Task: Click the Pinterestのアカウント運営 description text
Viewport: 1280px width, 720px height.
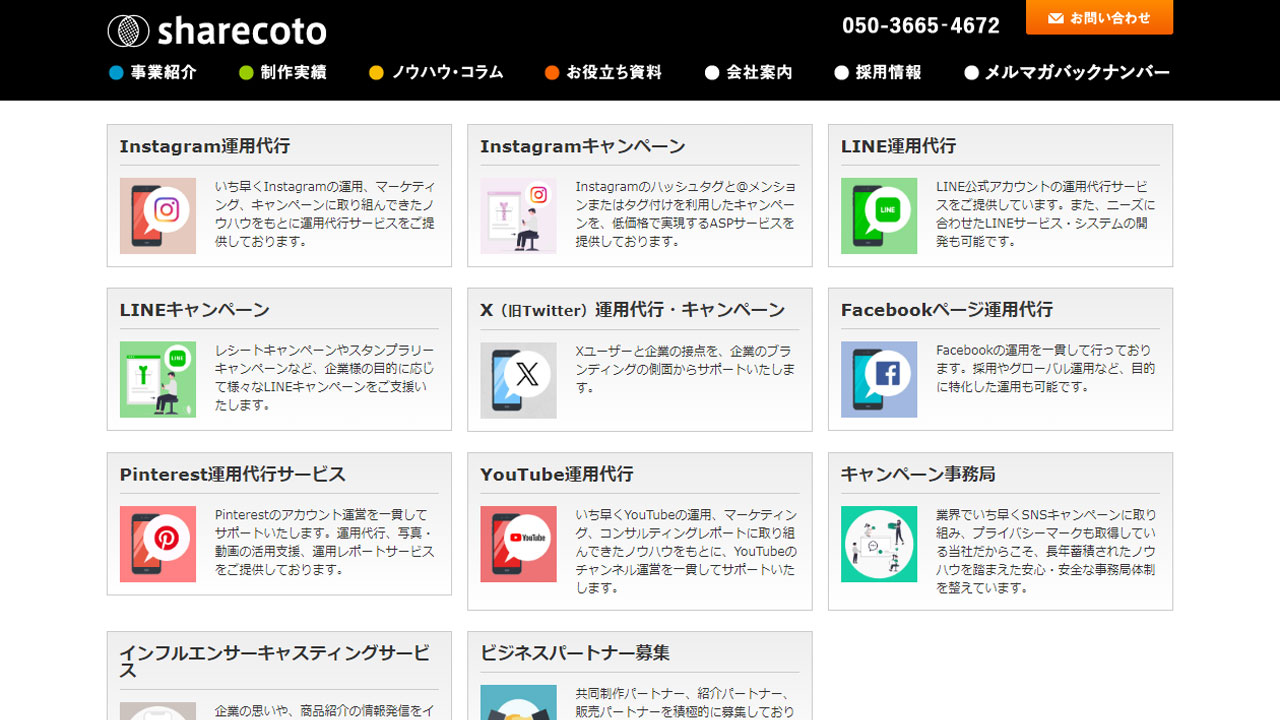Action: click(324, 542)
